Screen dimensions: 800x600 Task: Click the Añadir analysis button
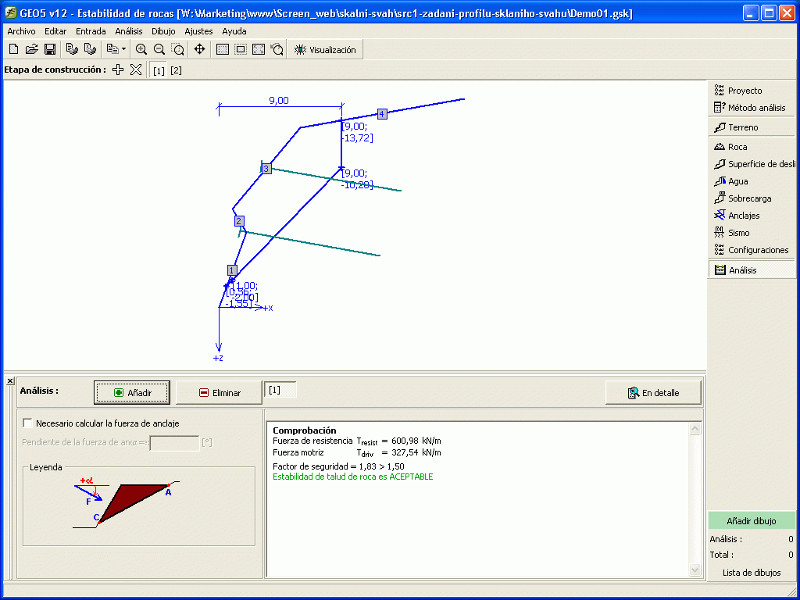click(132, 393)
